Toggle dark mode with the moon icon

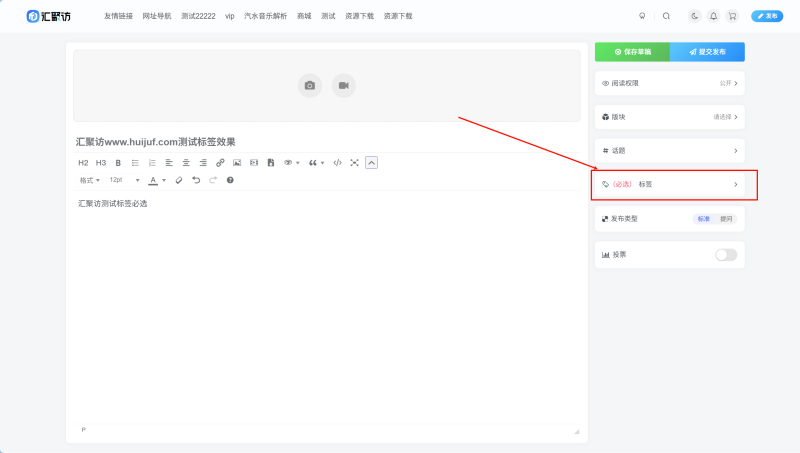click(695, 16)
